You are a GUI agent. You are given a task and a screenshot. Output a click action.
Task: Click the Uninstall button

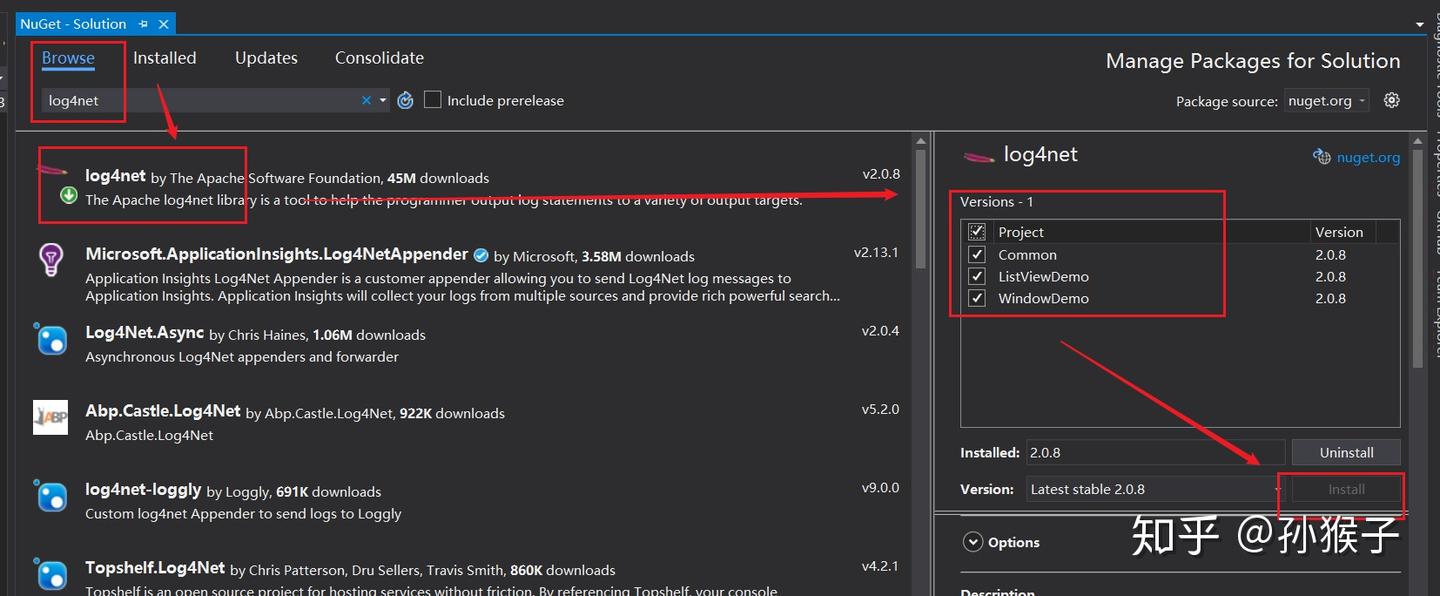tap(1346, 452)
